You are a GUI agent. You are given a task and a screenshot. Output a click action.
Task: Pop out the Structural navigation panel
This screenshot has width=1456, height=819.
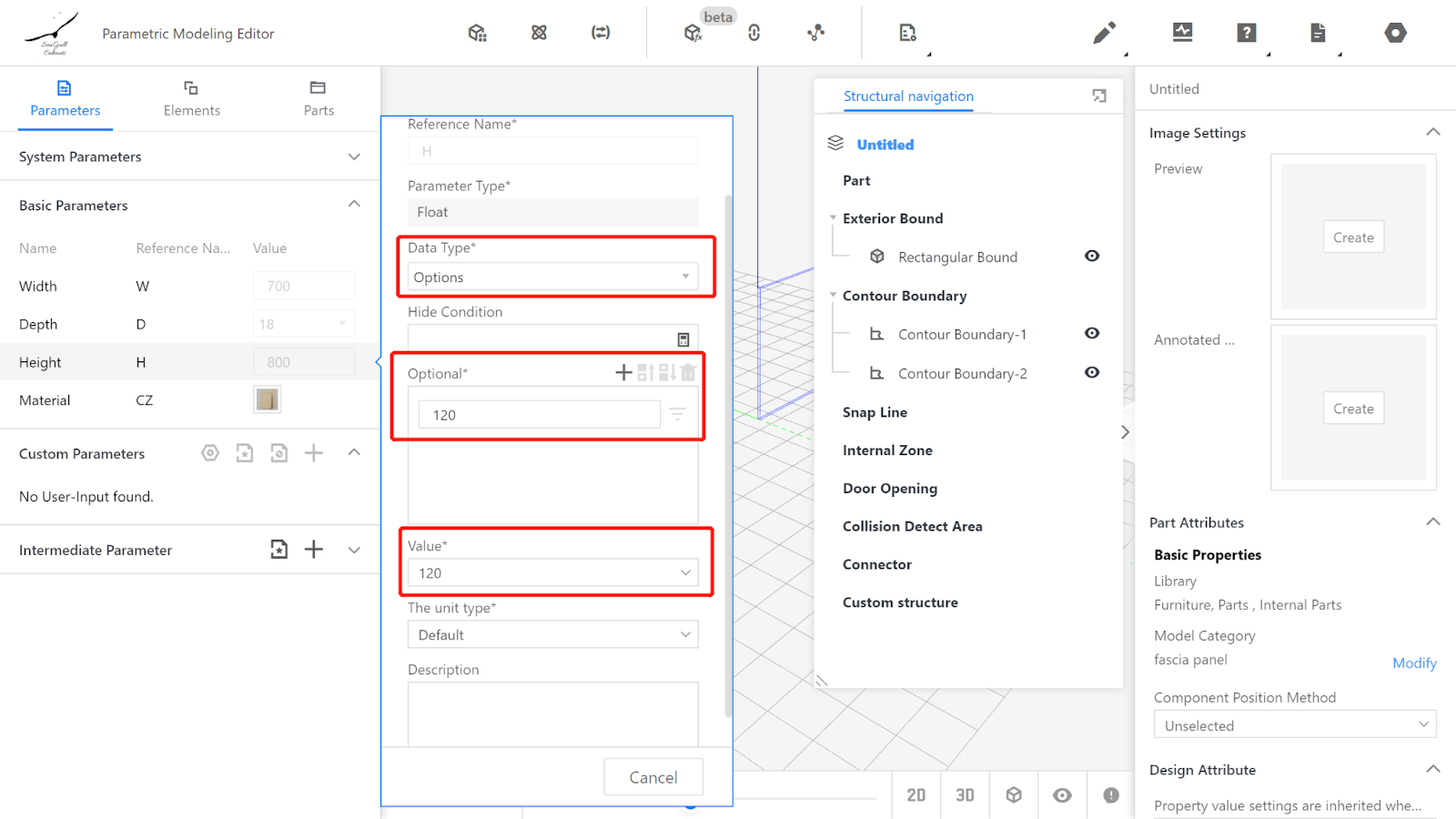pos(1099,96)
